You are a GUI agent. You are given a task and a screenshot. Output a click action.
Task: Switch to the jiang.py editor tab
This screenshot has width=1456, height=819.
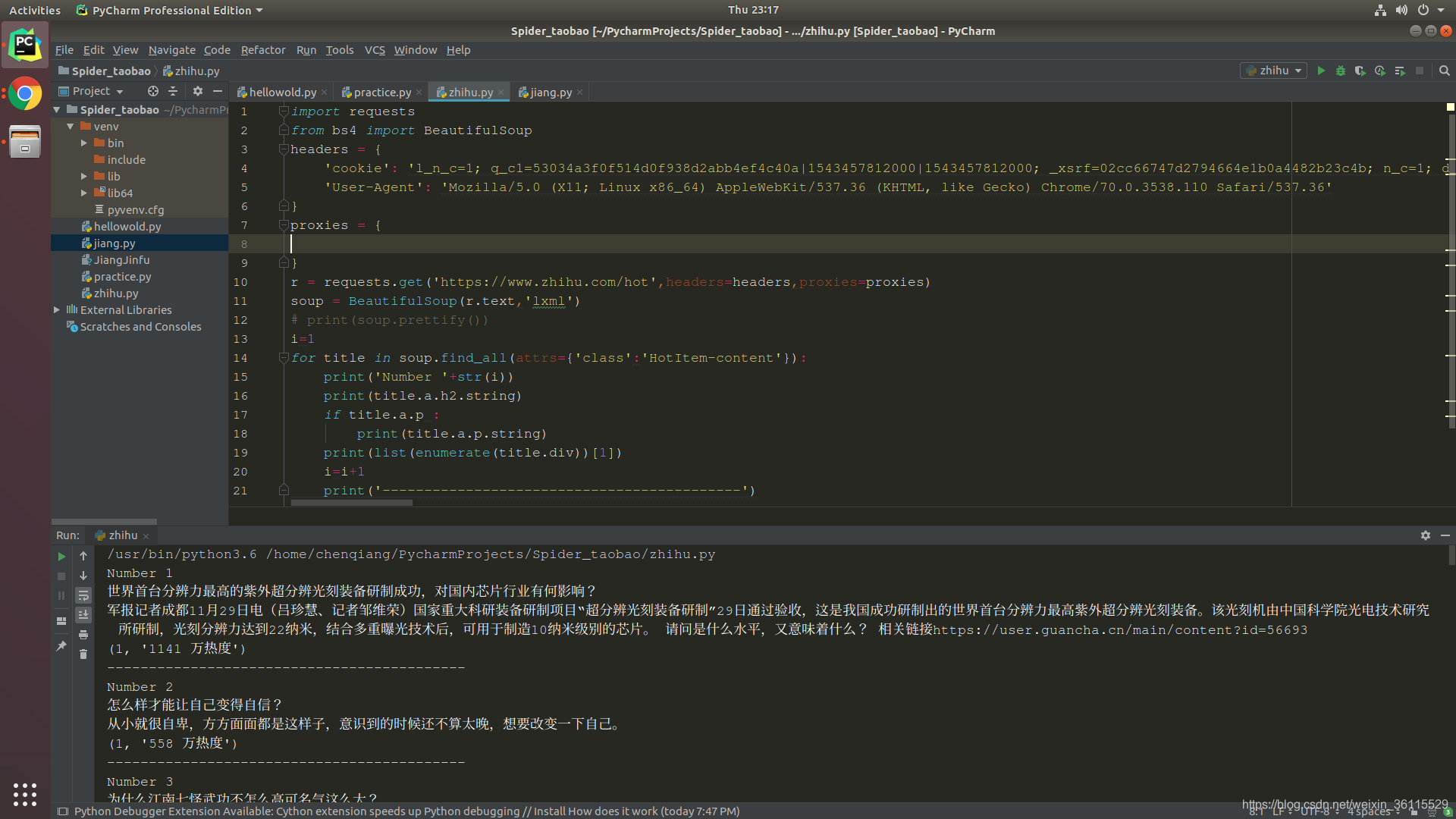[551, 93]
